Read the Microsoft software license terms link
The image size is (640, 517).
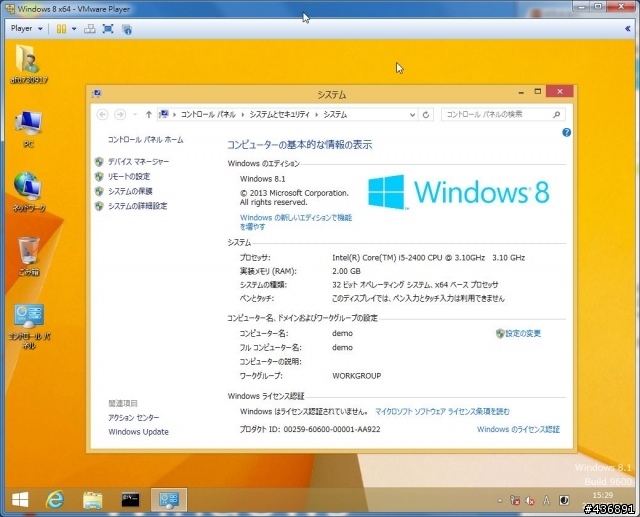tap(442, 411)
